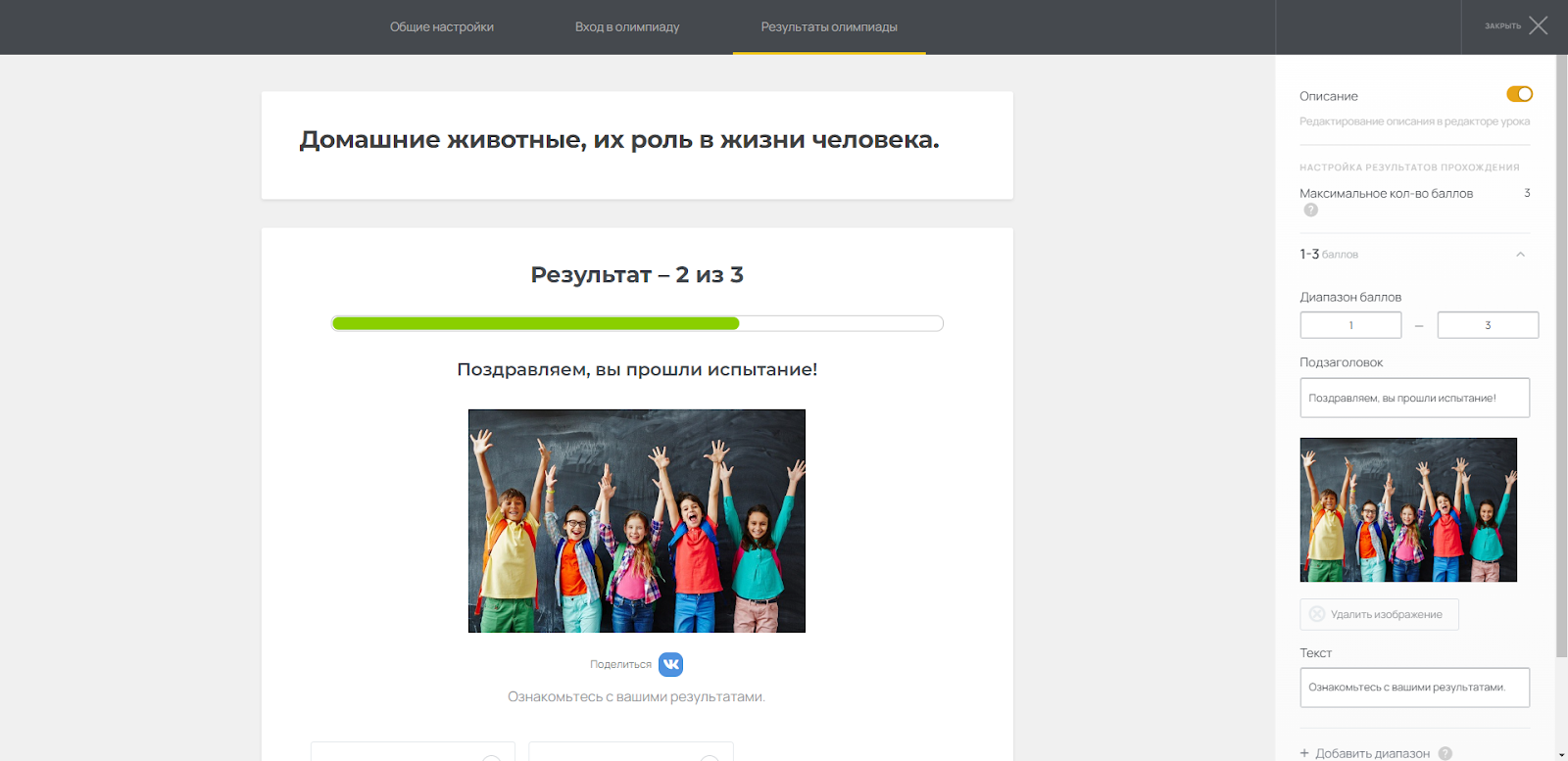This screenshot has width=1568, height=761.
Task: Click the sidebar vertical scrollbar
Action: coord(1561,356)
